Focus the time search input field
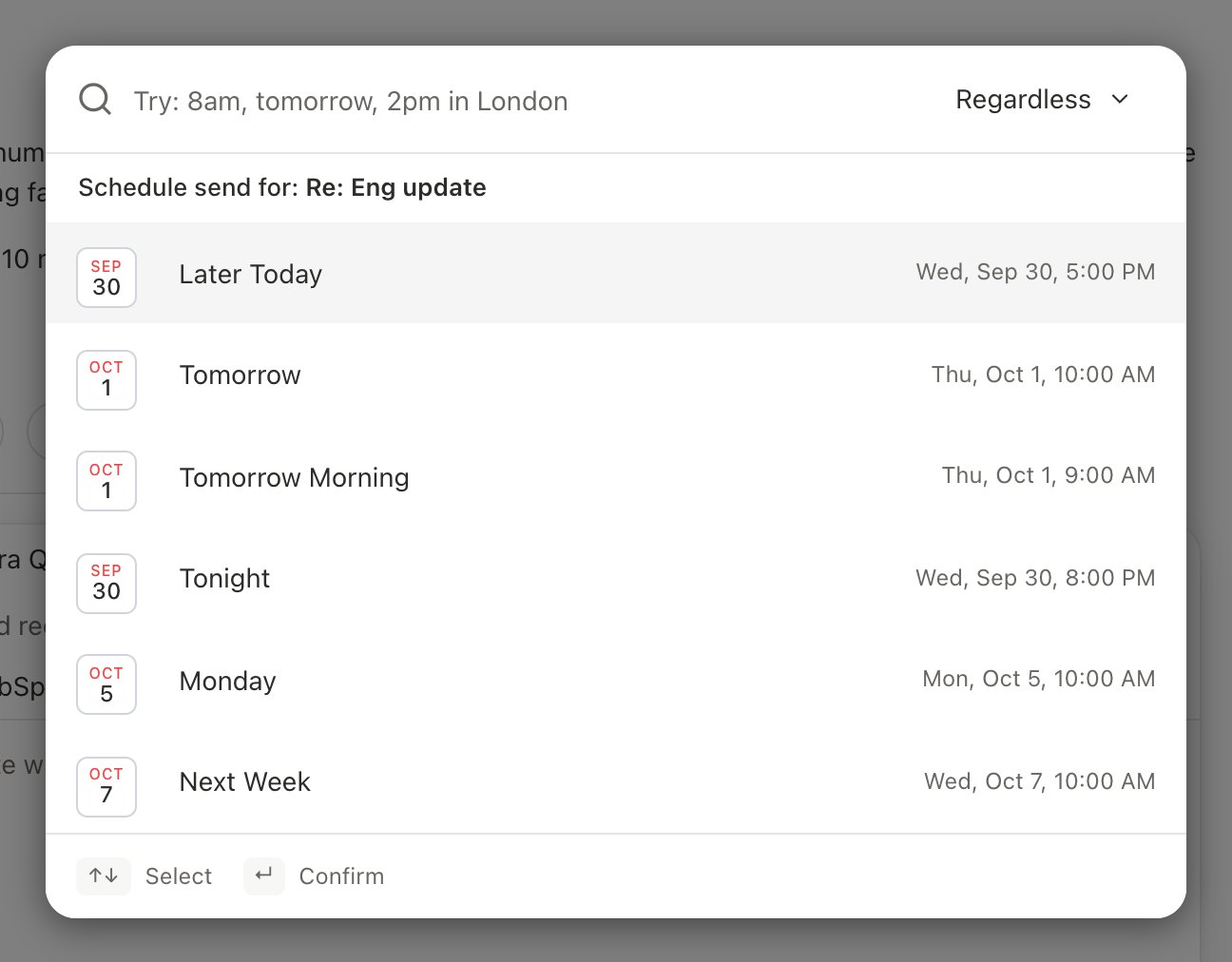 tap(532, 100)
